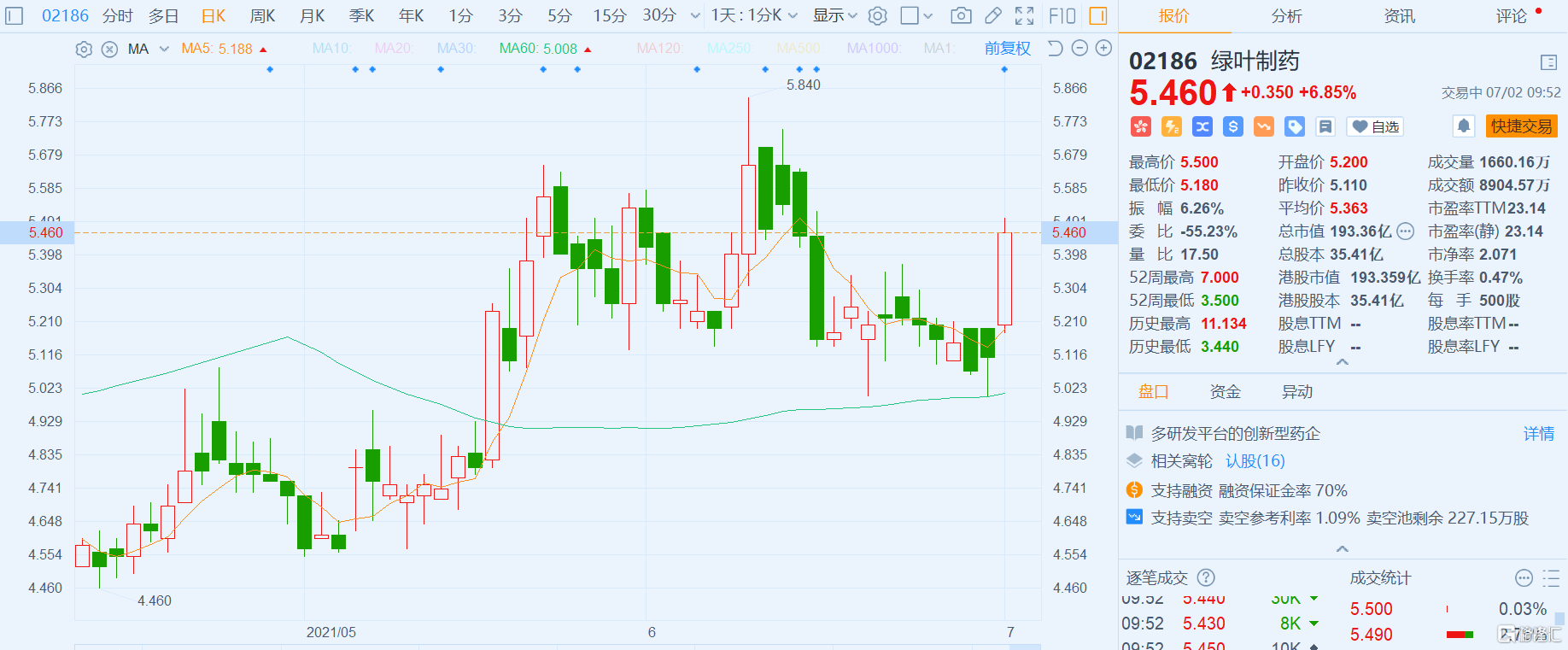Reset chart view with undo arrow
This screenshot has width=1568, height=650.
pos(1055,49)
